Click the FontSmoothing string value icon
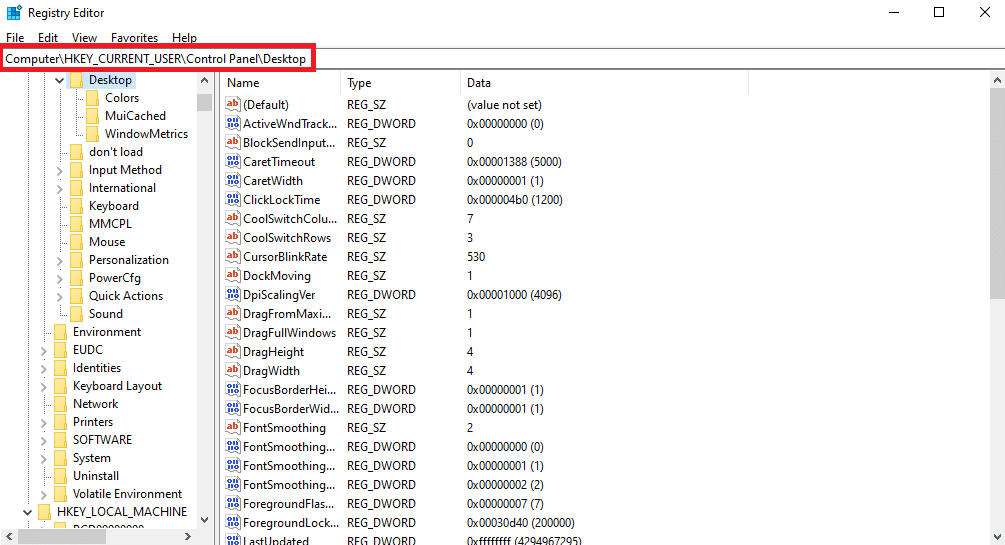 coord(233,428)
